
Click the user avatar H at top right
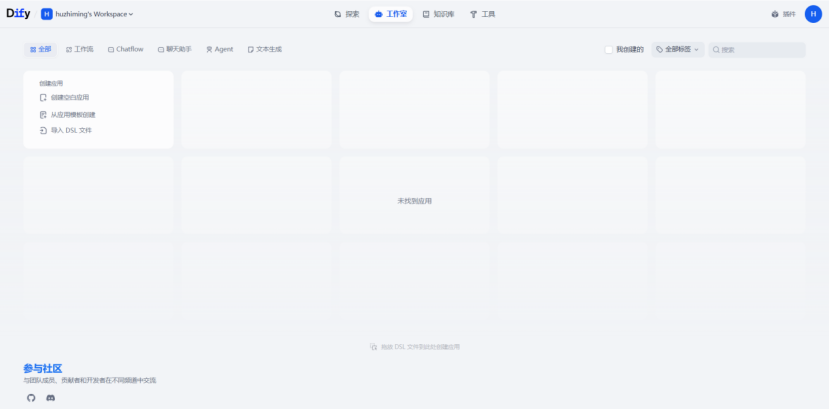pyautogui.click(x=813, y=14)
